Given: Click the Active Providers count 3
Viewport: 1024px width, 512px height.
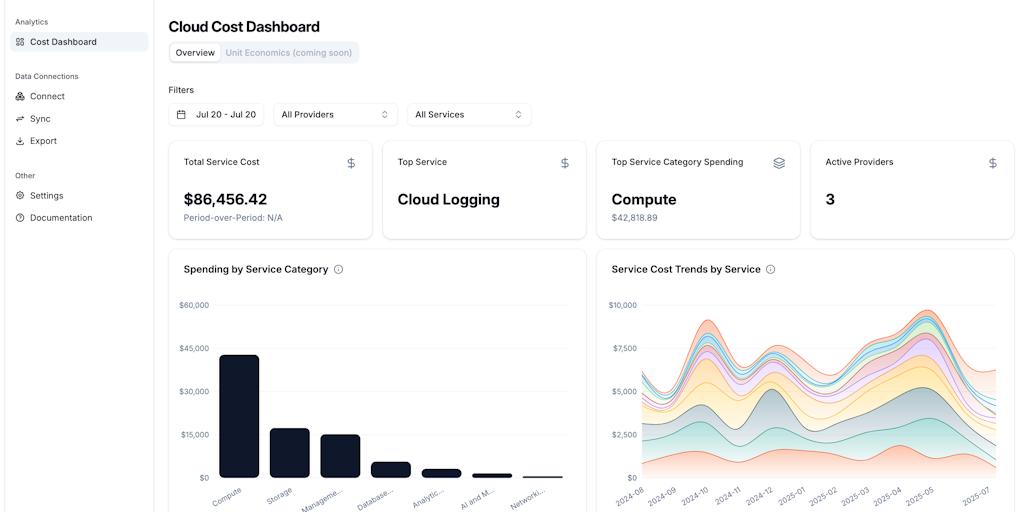Looking at the screenshot, I should pyautogui.click(x=830, y=199).
